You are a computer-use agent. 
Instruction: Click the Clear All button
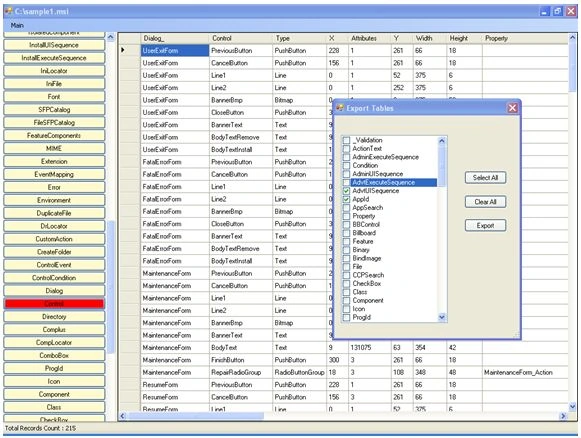pos(485,202)
